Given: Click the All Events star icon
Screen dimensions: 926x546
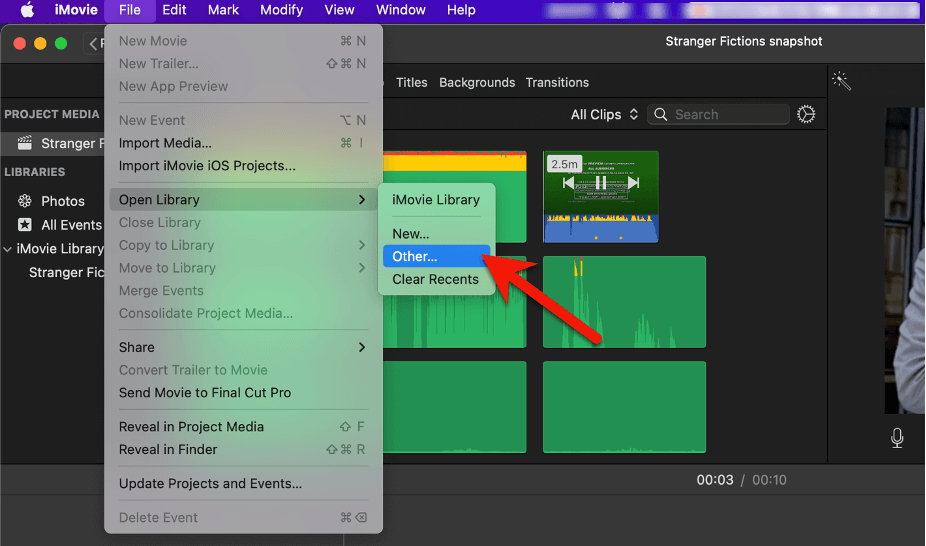Looking at the screenshot, I should coord(25,225).
